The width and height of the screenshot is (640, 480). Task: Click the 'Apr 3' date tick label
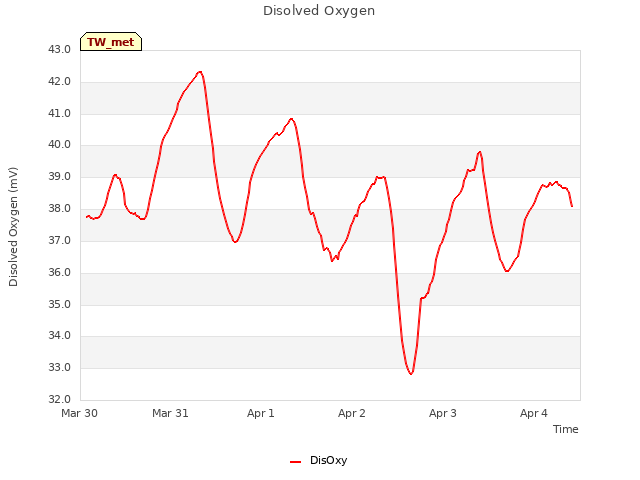click(x=442, y=413)
